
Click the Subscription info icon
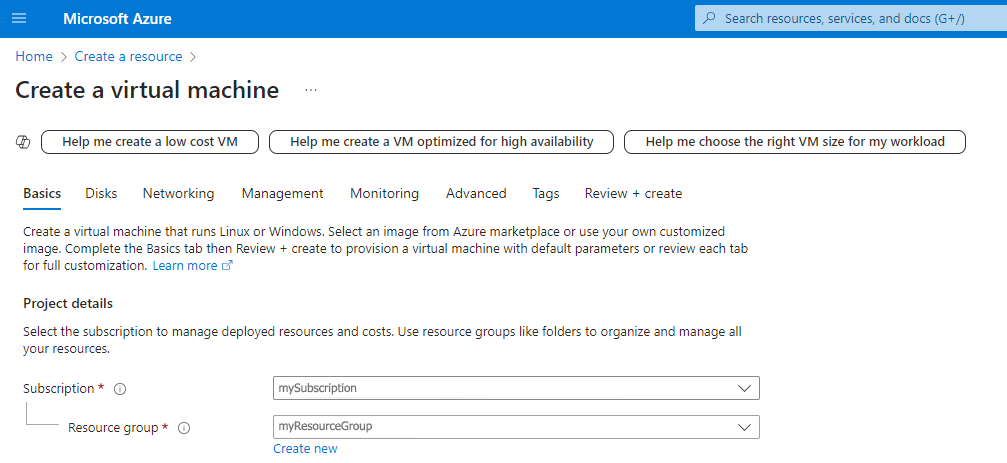pyautogui.click(x=120, y=388)
